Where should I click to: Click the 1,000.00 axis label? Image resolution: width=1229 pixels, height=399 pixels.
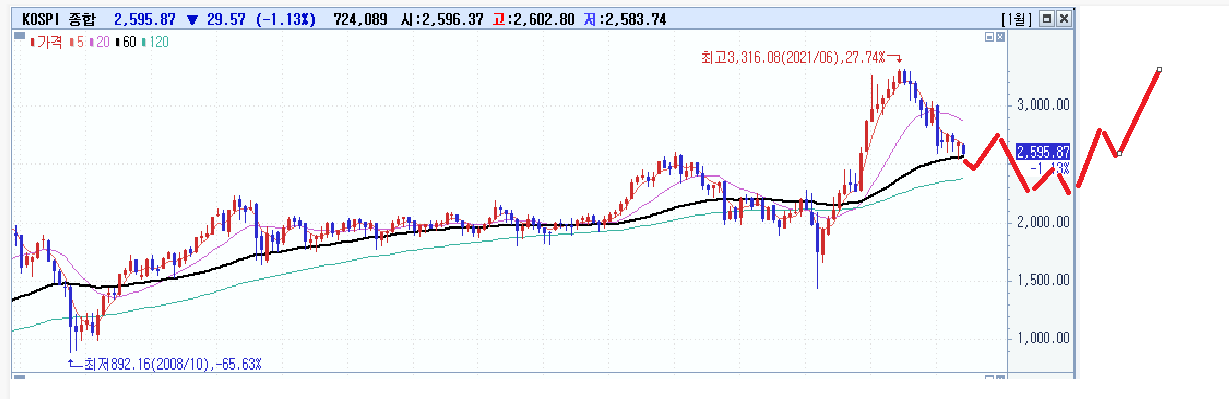click(x=1043, y=338)
